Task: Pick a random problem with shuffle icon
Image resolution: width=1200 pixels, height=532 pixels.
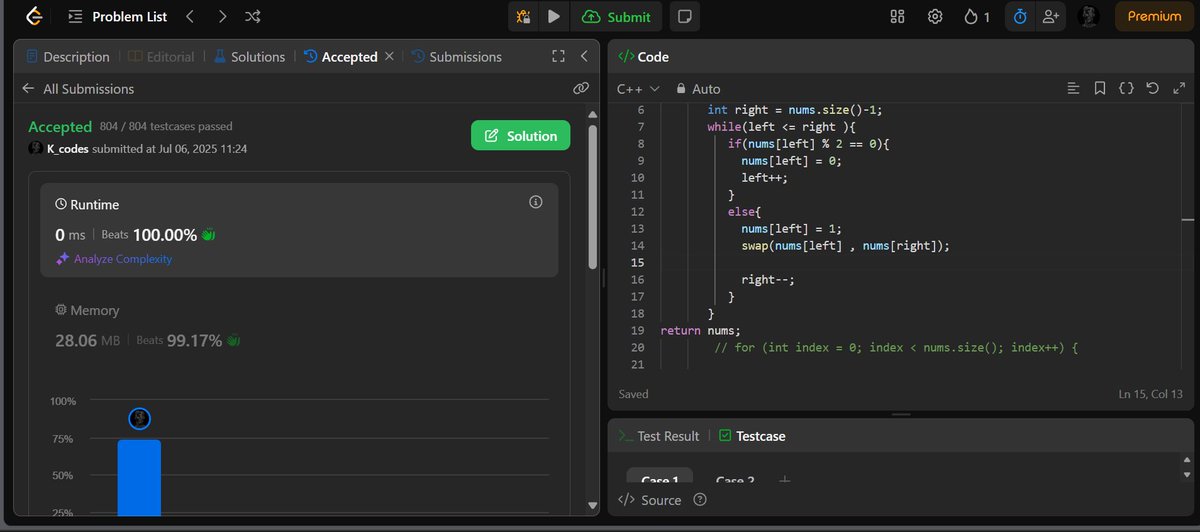Action: tap(253, 17)
